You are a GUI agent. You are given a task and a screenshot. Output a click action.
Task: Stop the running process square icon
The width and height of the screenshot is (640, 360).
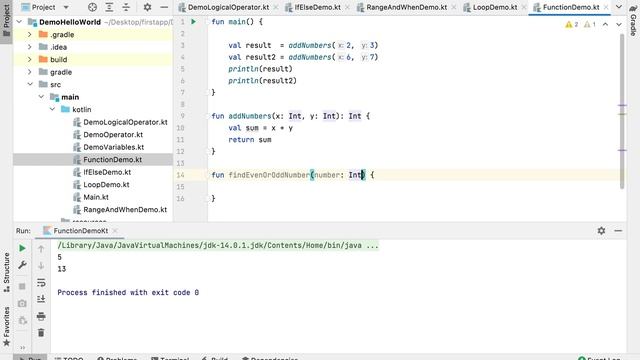point(22,287)
